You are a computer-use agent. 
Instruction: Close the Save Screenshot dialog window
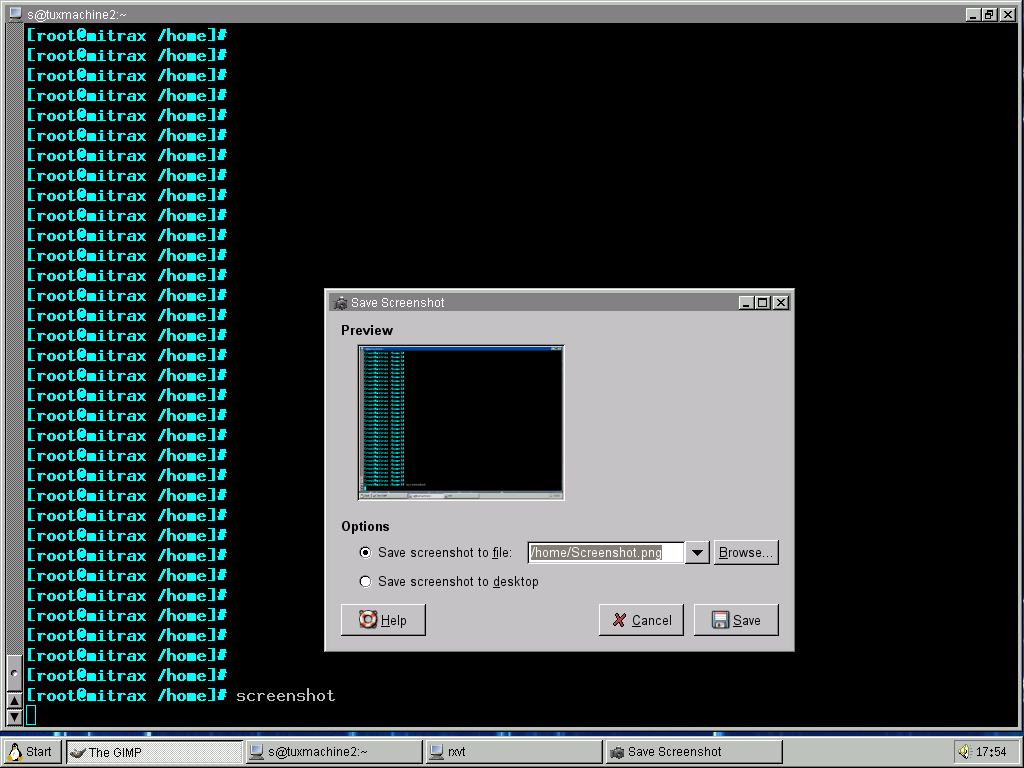pyautogui.click(x=780, y=303)
